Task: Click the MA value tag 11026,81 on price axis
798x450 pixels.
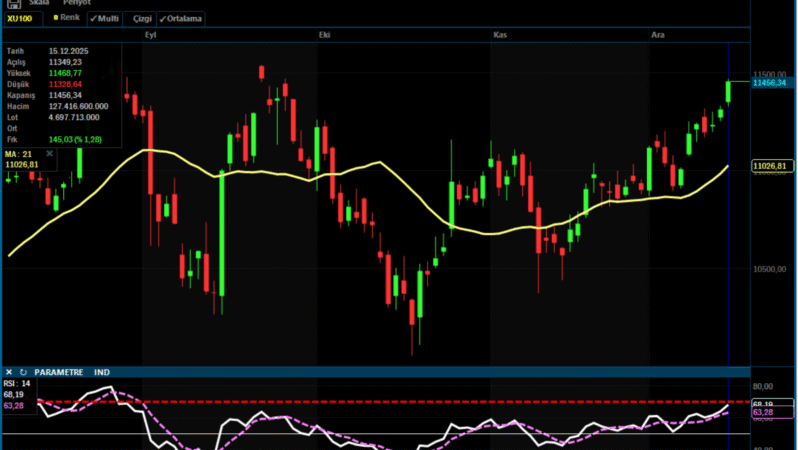Action: 769,165
